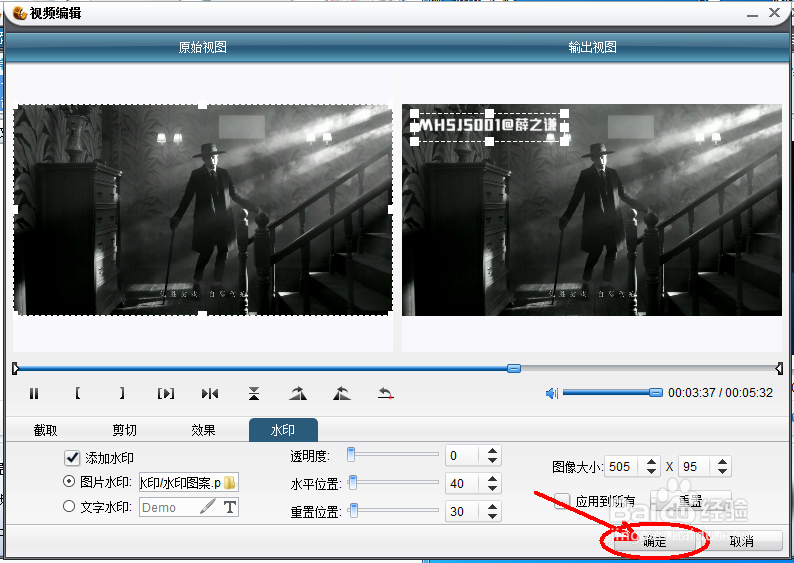Click the 取消 button
Image resolution: width=794 pixels, height=563 pixels.
click(742, 542)
